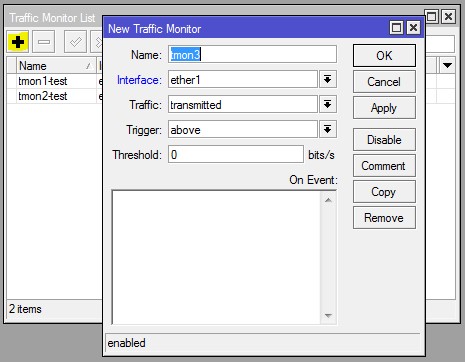Click the On Event scrollbar up arrow
This screenshot has width=465, height=362.
[328, 200]
